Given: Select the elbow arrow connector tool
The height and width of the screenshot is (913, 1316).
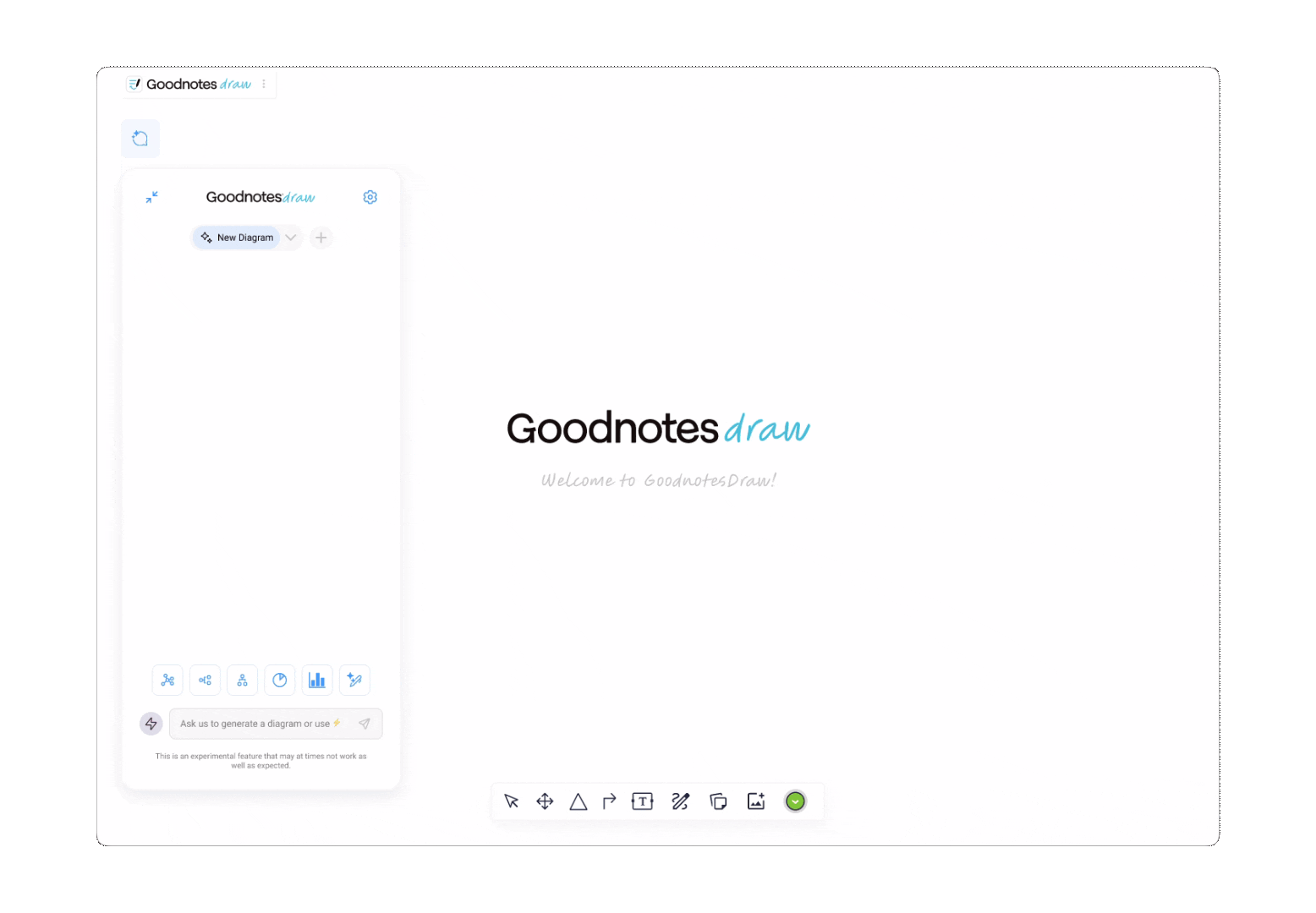Looking at the screenshot, I should [610, 801].
